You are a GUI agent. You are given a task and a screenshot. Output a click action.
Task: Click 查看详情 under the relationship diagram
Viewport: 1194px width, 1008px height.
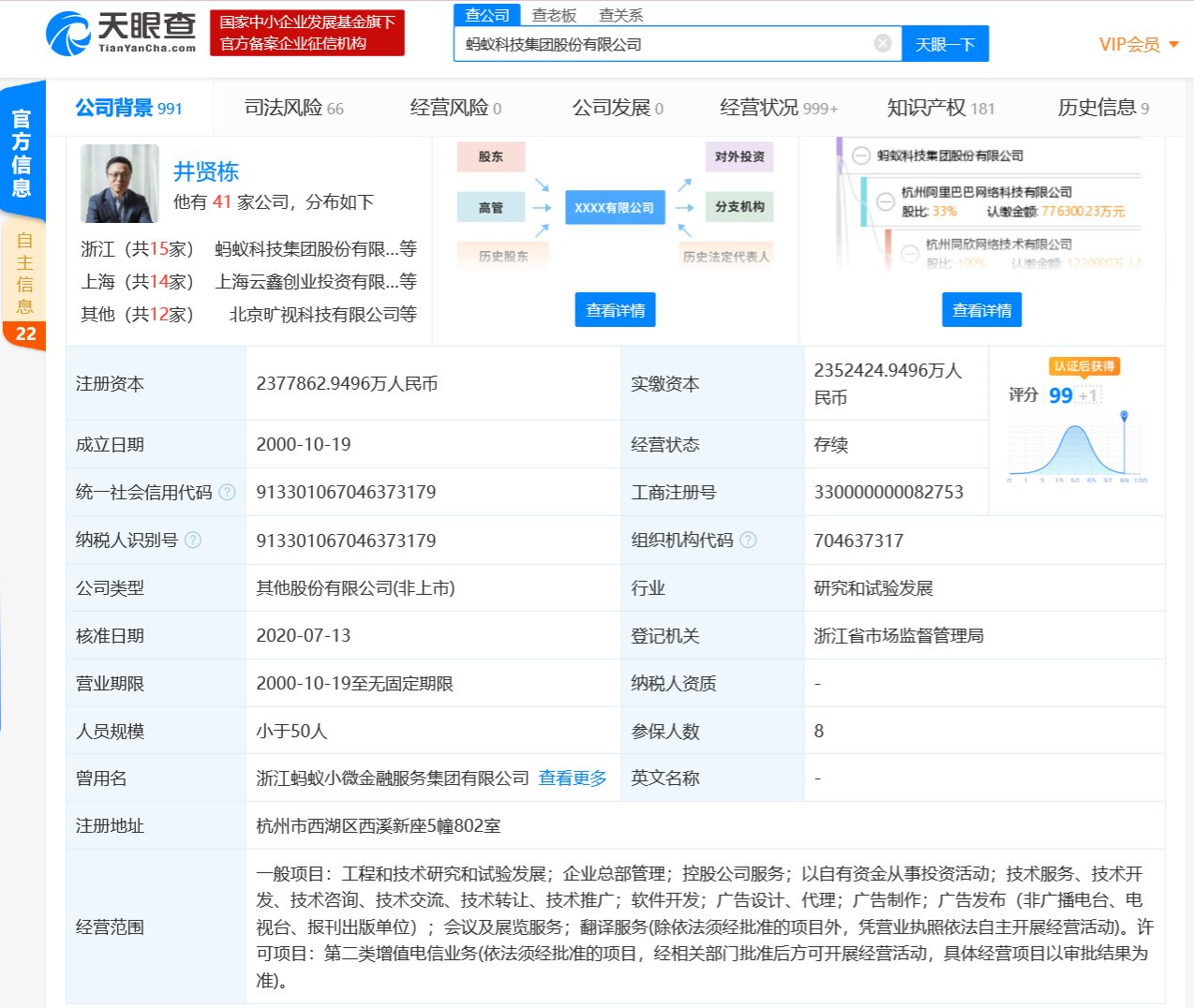(x=615, y=310)
